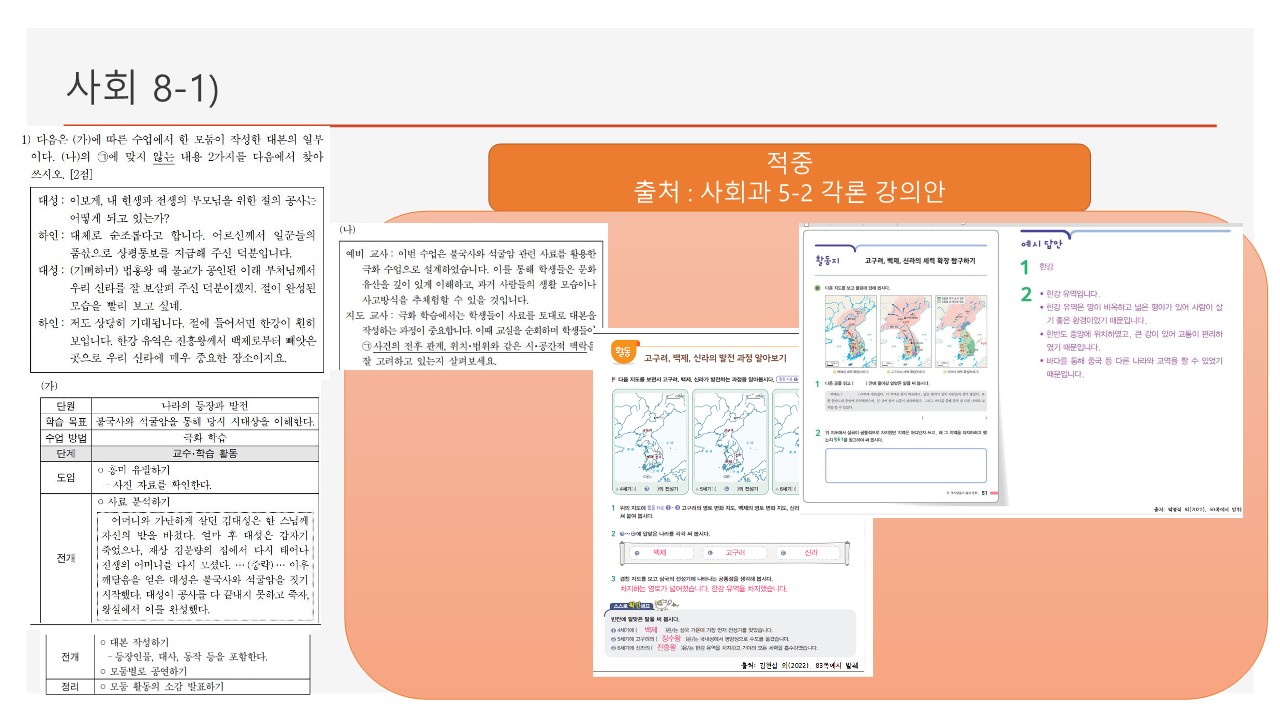Viewport: 1280px width, 720px height.
Task: Click the bullet '한강 유역입니다.'
Action: click(x=1072, y=294)
